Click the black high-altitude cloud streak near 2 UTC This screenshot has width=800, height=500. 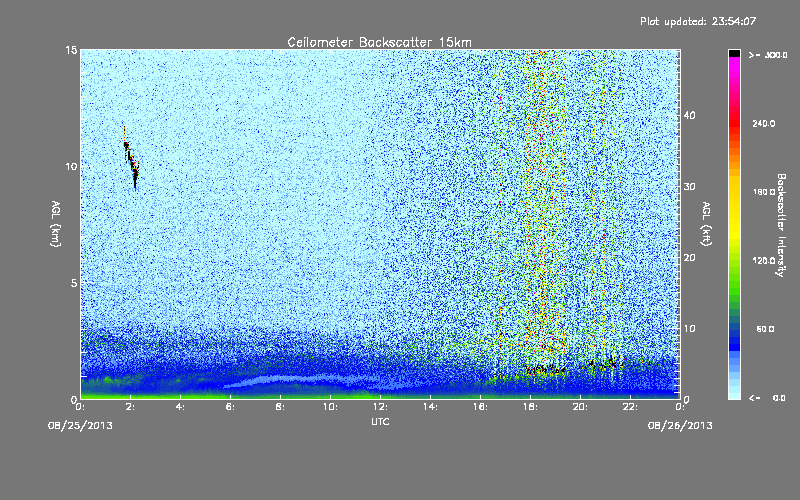[x=131, y=160]
